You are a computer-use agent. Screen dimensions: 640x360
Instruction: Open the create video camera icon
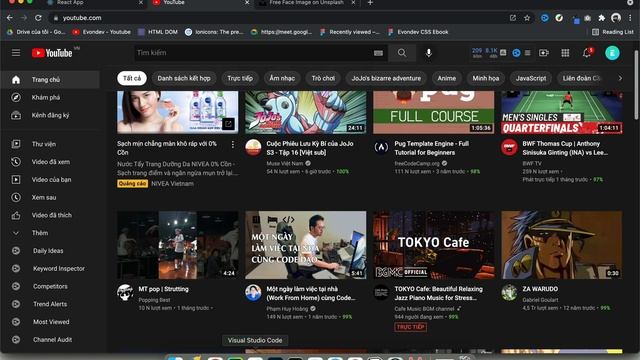click(544, 53)
